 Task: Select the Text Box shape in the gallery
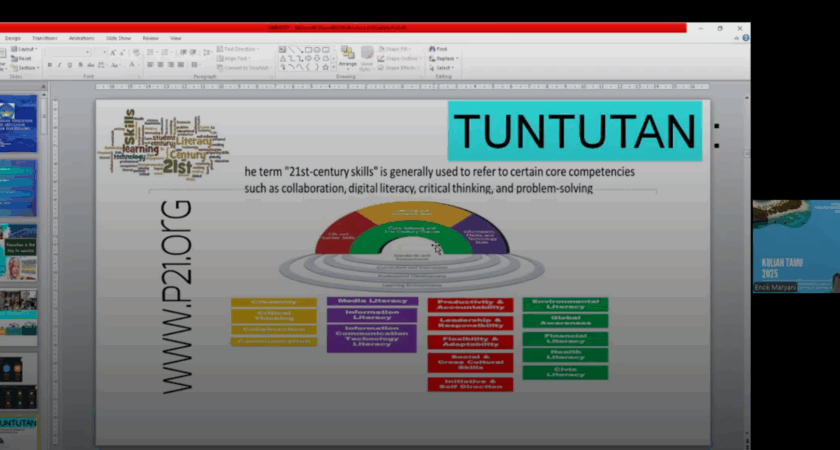click(282, 49)
